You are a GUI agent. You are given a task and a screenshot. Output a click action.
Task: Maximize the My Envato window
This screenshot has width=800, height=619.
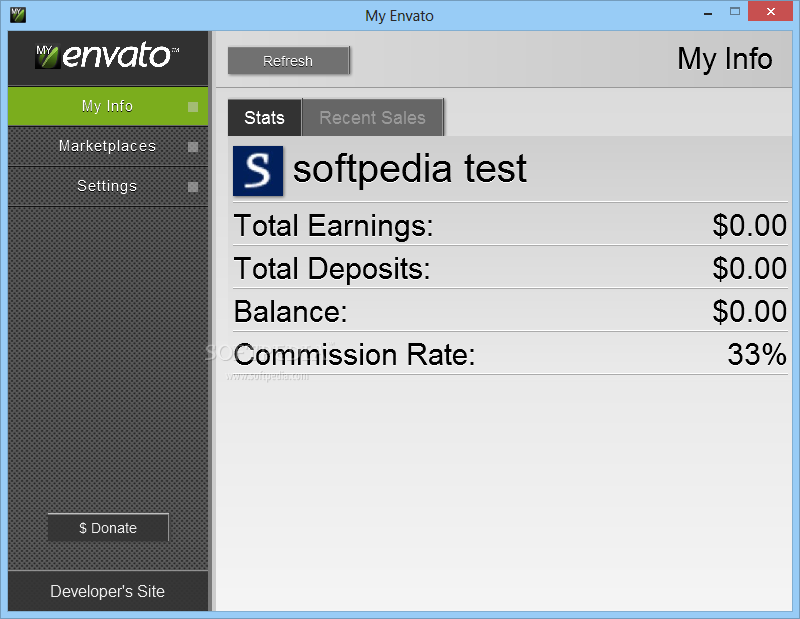pyautogui.click(x=735, y=12)
